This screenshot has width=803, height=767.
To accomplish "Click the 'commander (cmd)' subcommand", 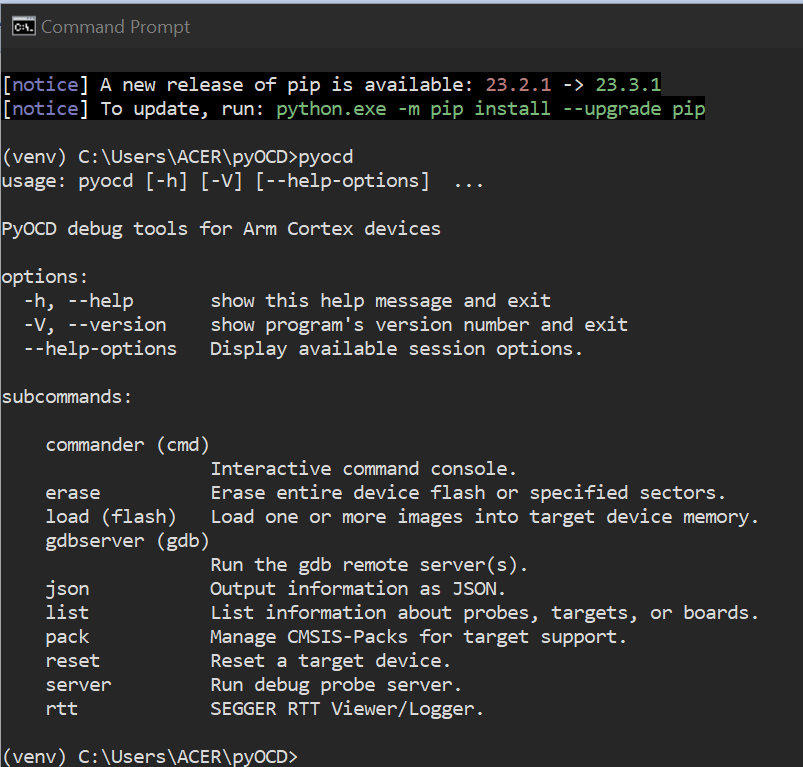I will pos(127,445).
